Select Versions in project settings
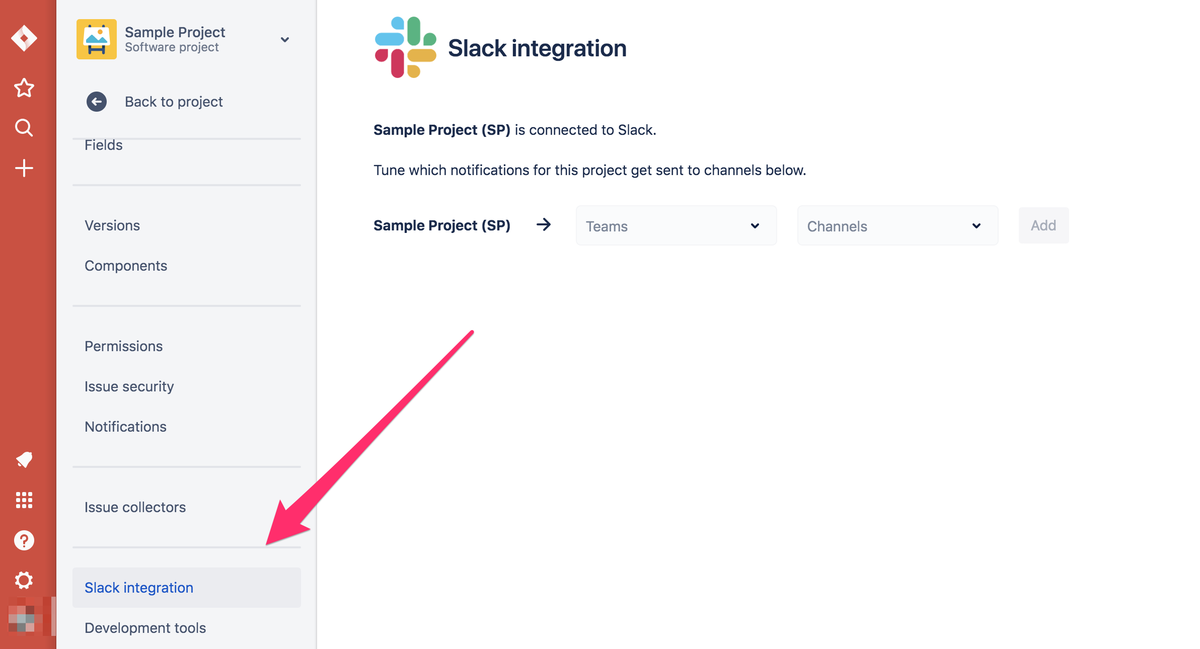Image resolution: width=1200 pixels, height=649 pixels. click(x=112, y=225)
